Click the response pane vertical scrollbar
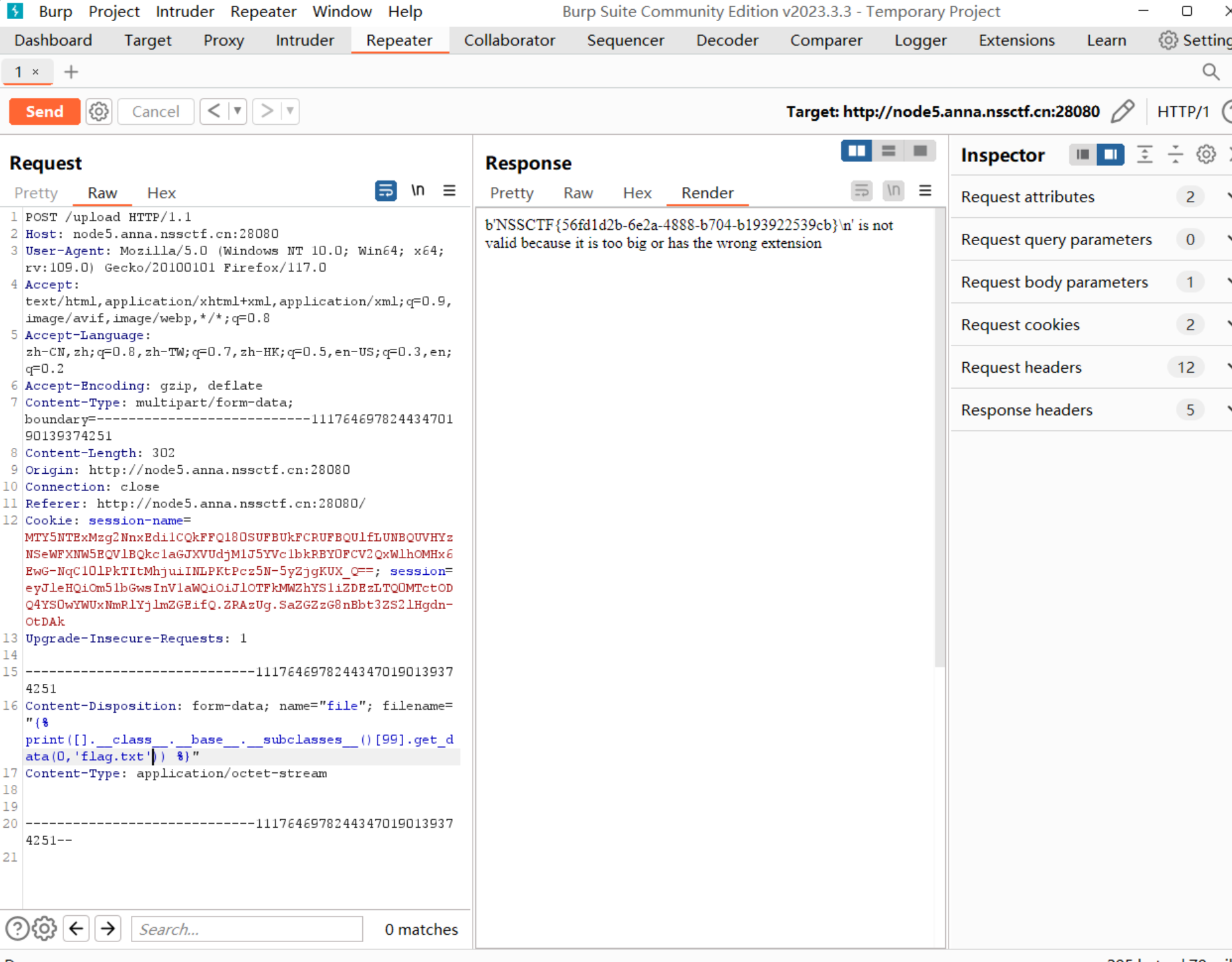The image size is (1232, 962). tap(940, 439)
